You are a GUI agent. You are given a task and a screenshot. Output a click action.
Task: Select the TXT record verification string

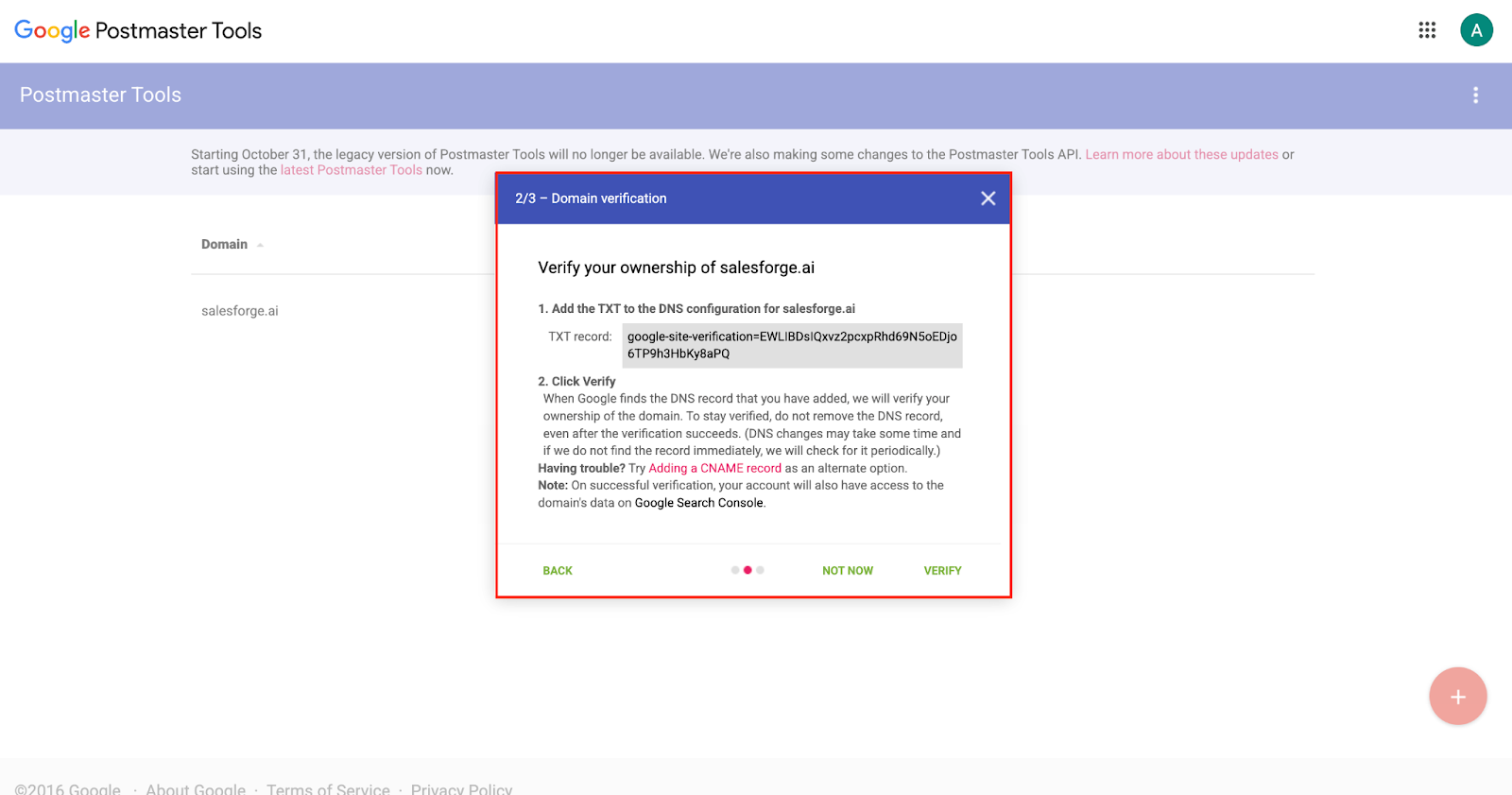point(792,345)
